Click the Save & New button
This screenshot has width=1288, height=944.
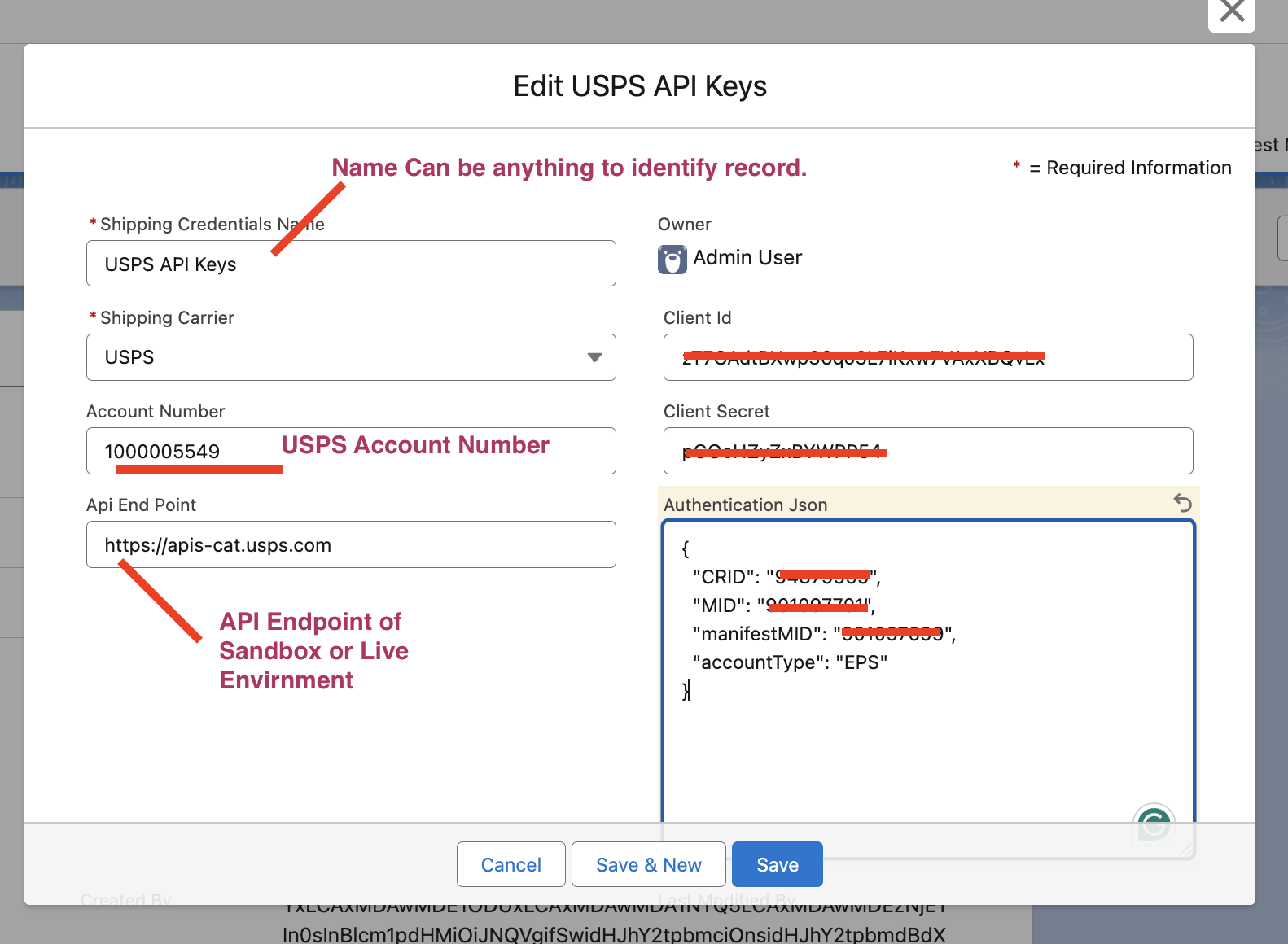(x=649, y=864)
